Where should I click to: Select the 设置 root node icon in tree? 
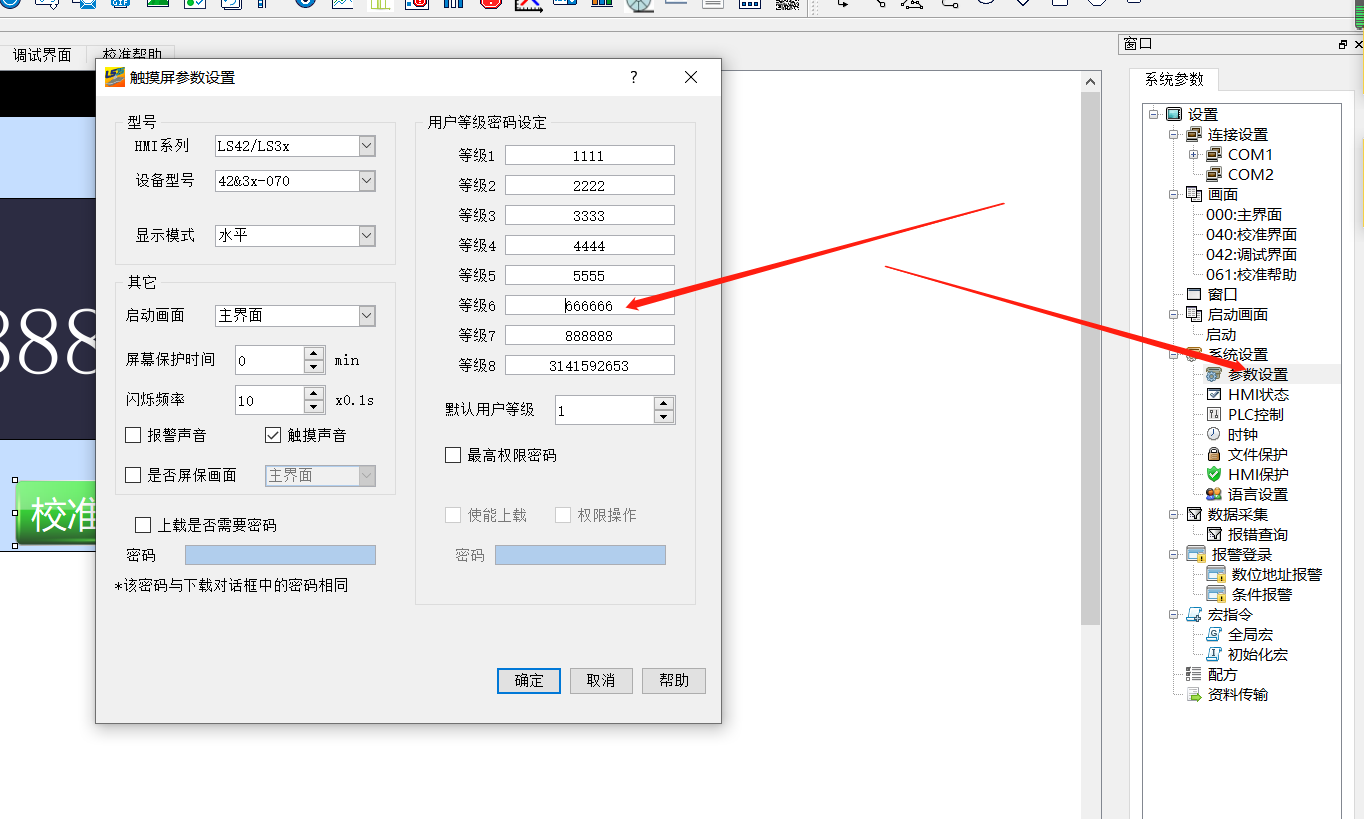click(x=1174, y=115)
